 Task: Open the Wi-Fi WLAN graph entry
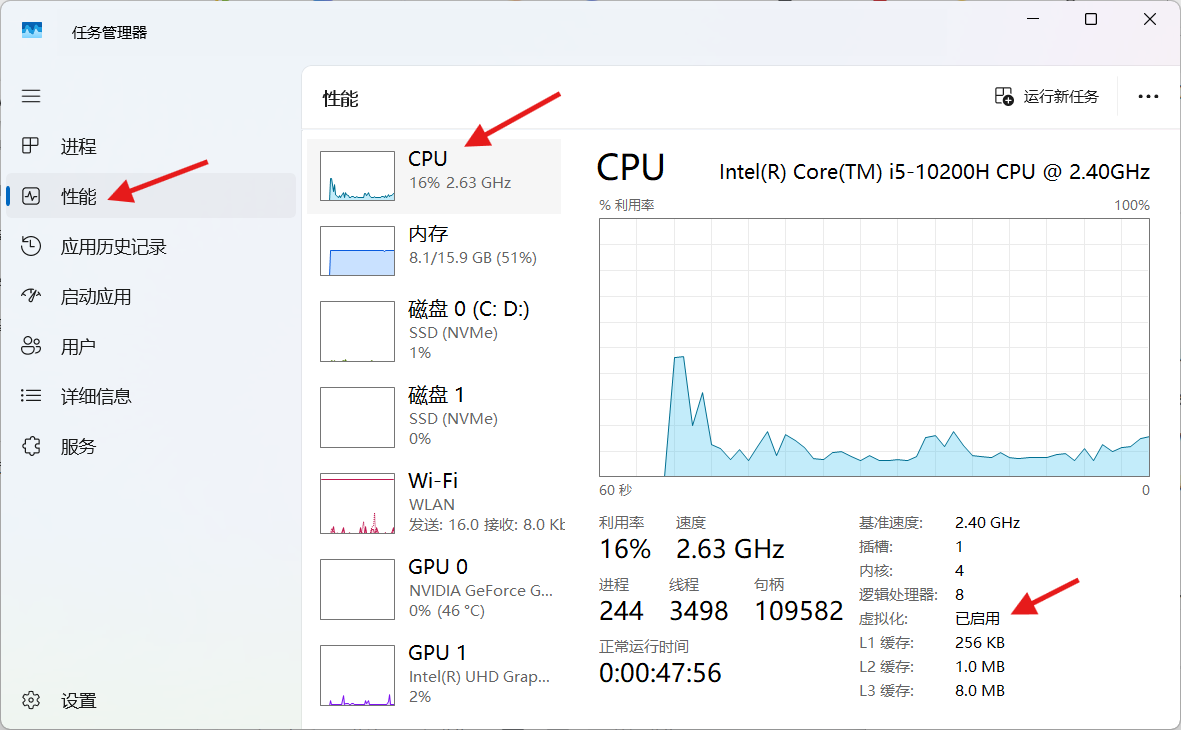pos(434,503)
